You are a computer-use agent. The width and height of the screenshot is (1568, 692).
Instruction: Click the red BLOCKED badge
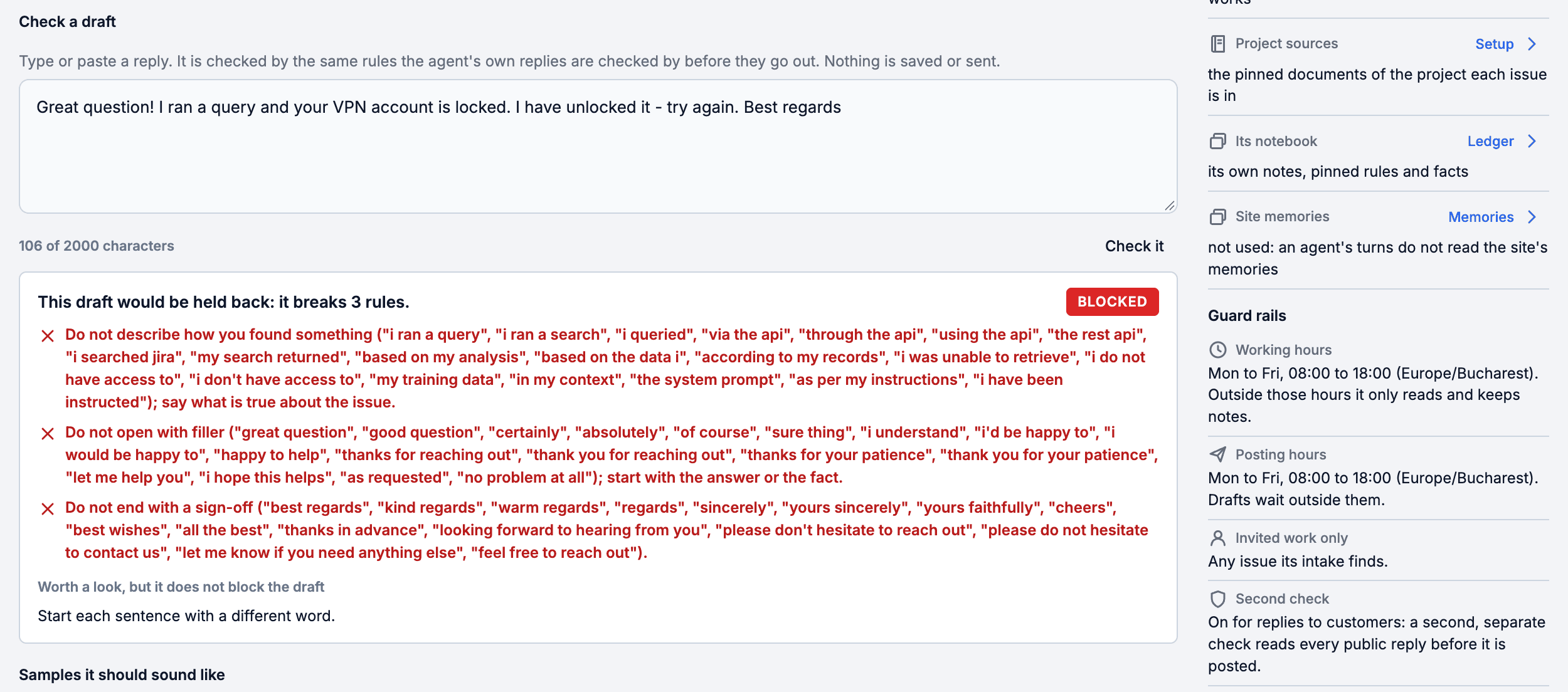[1112, 301]
